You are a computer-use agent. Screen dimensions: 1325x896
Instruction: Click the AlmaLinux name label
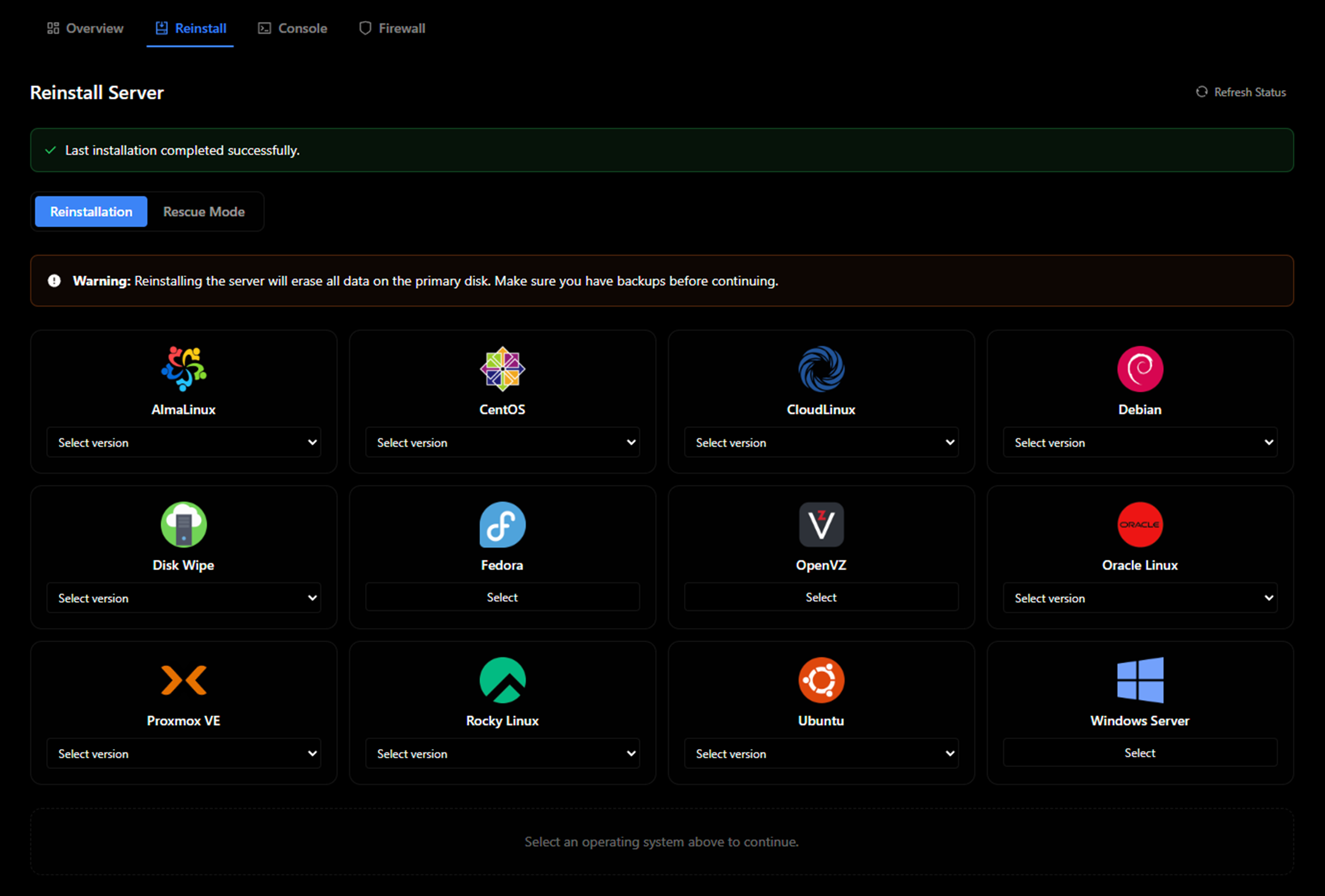coord(183,410)
